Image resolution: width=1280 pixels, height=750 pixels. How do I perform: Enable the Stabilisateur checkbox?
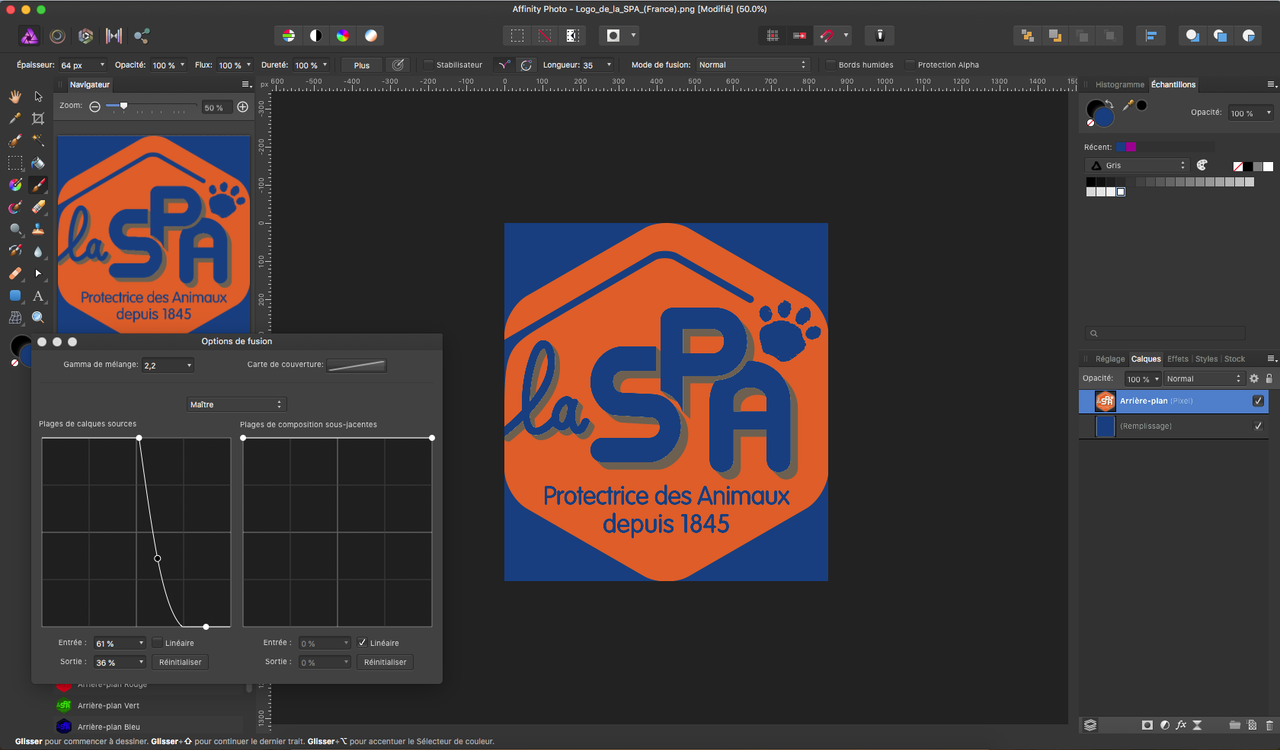(428, 65)
